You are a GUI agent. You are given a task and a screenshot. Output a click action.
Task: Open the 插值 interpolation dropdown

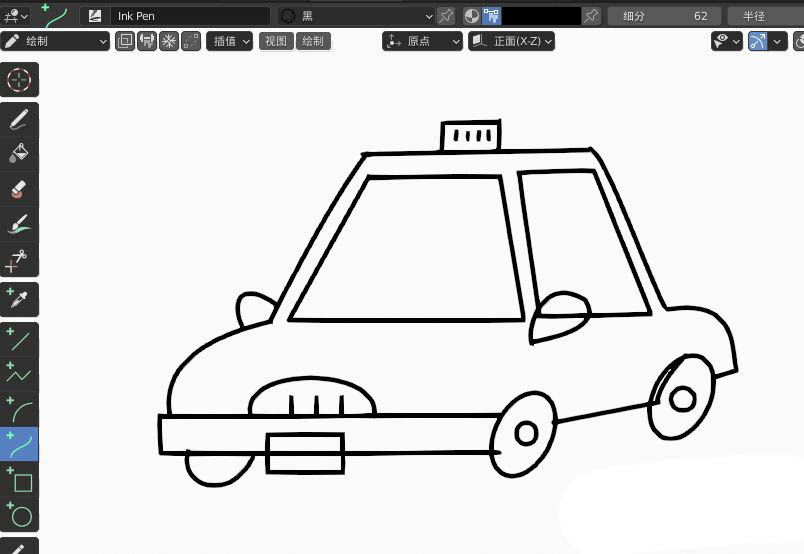click(229, 41)
